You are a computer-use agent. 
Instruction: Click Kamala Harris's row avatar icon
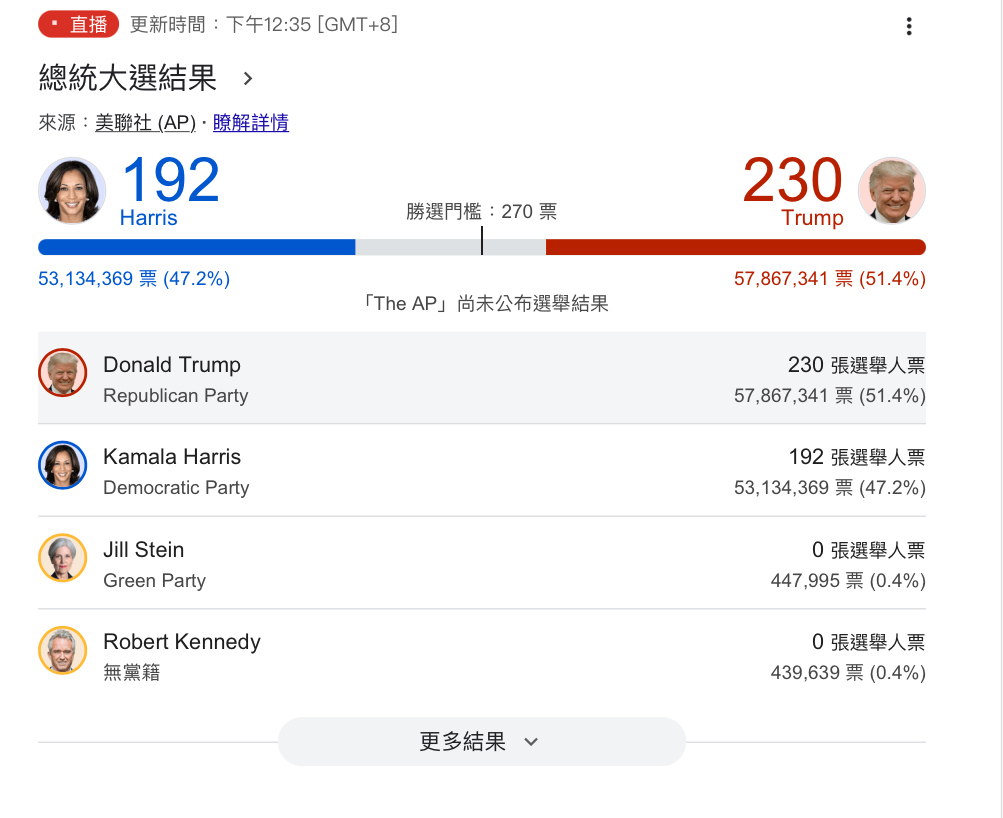63,465
